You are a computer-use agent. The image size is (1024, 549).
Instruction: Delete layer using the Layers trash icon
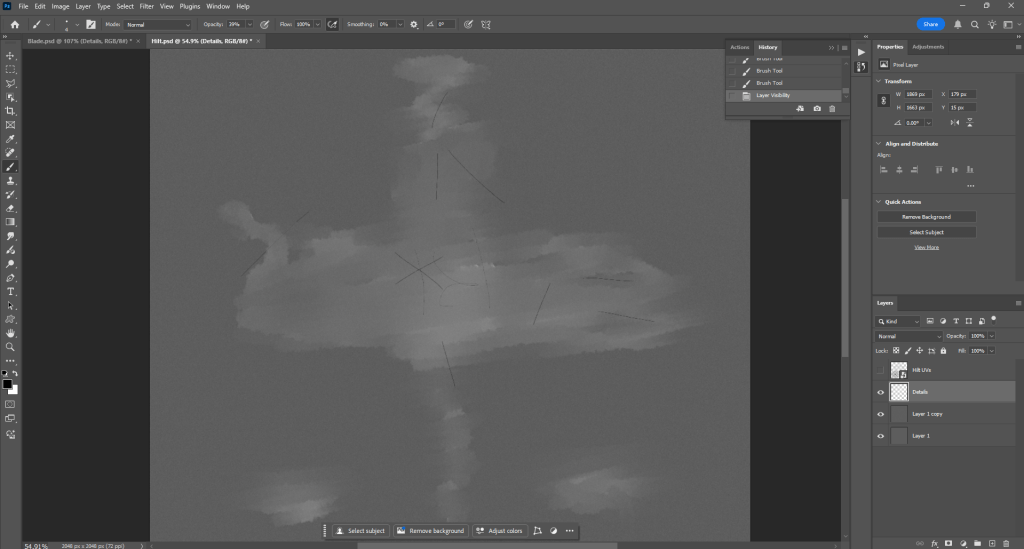pyautogui.click(x=1006, y=543)
